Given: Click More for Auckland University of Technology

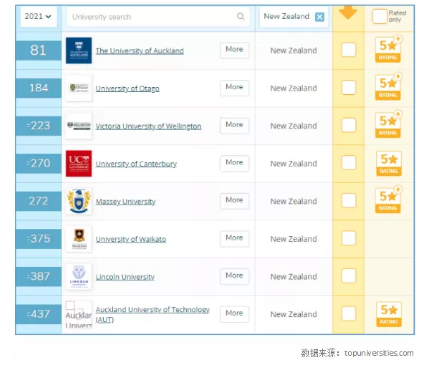Looking at the screenshot, I should point(234,314).
